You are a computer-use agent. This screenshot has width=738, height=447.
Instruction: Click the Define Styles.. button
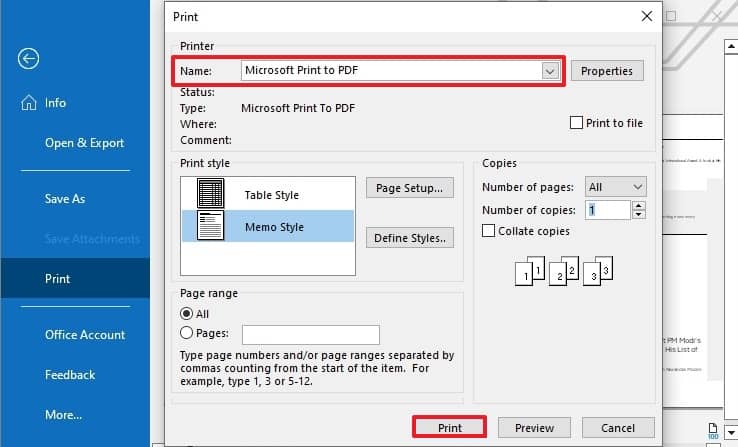(409, 238)
